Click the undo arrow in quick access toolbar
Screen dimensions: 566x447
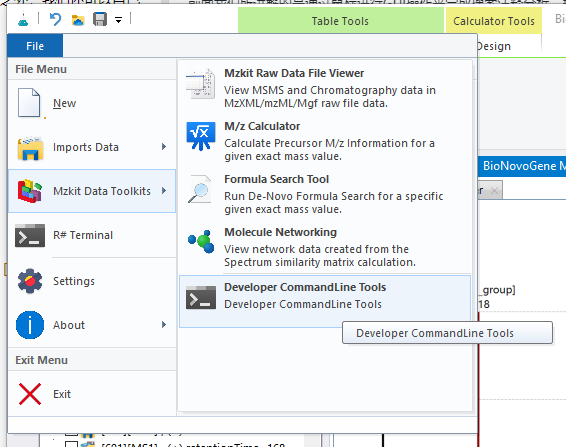(x=55, y=19)
